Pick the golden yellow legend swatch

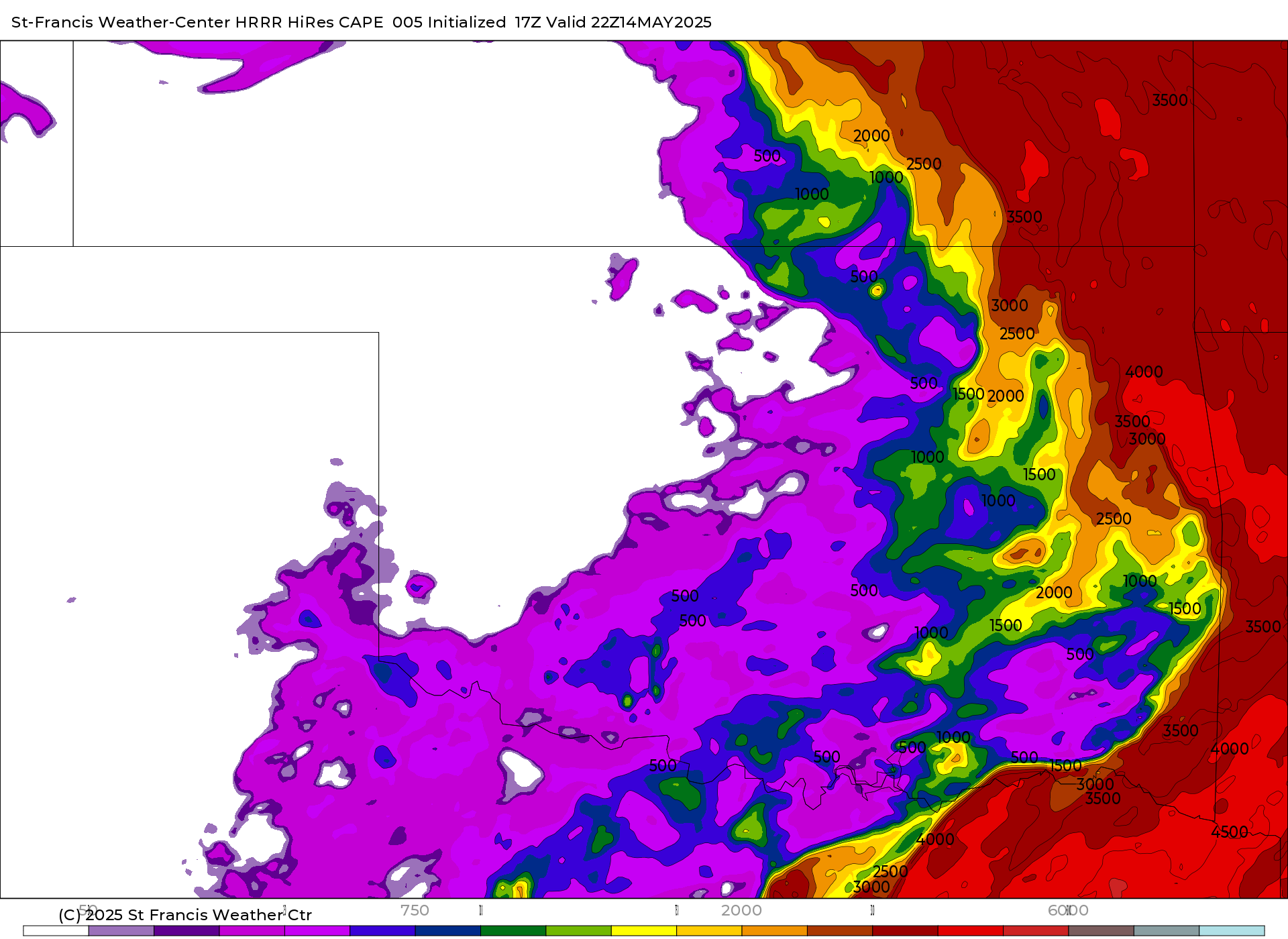(709, 931)
